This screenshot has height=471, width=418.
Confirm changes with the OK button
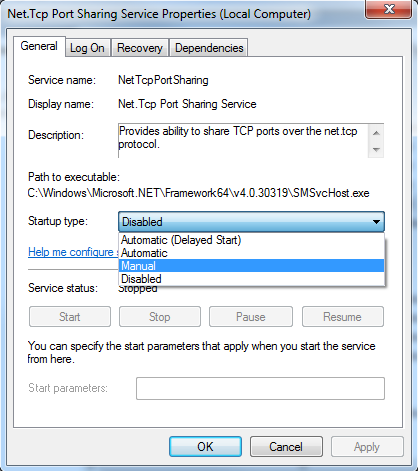[205, 447]
